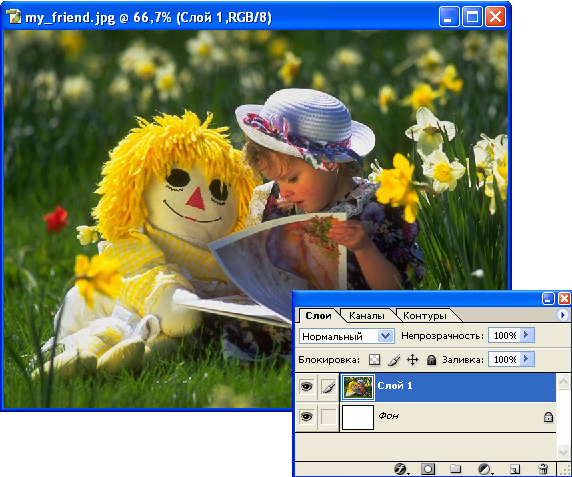Lock all padlock icon beside Блокировка
This screenshot has width=572, height=477.
pos(431,360)
